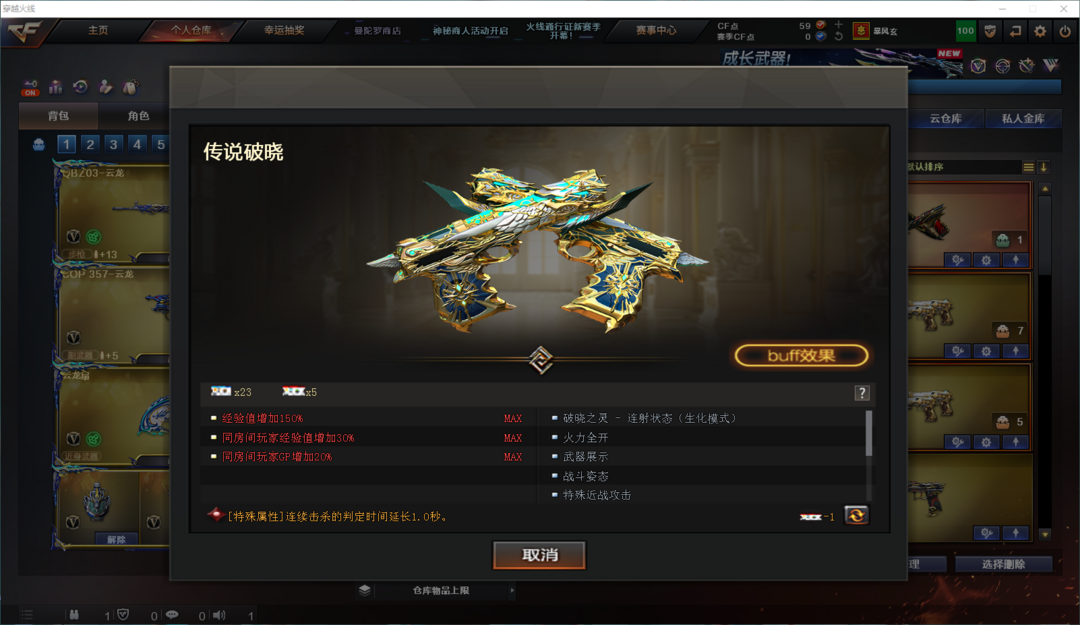
Task: Open the mouse settings icon
Action: pyautogui.click(x=130, y=87)
